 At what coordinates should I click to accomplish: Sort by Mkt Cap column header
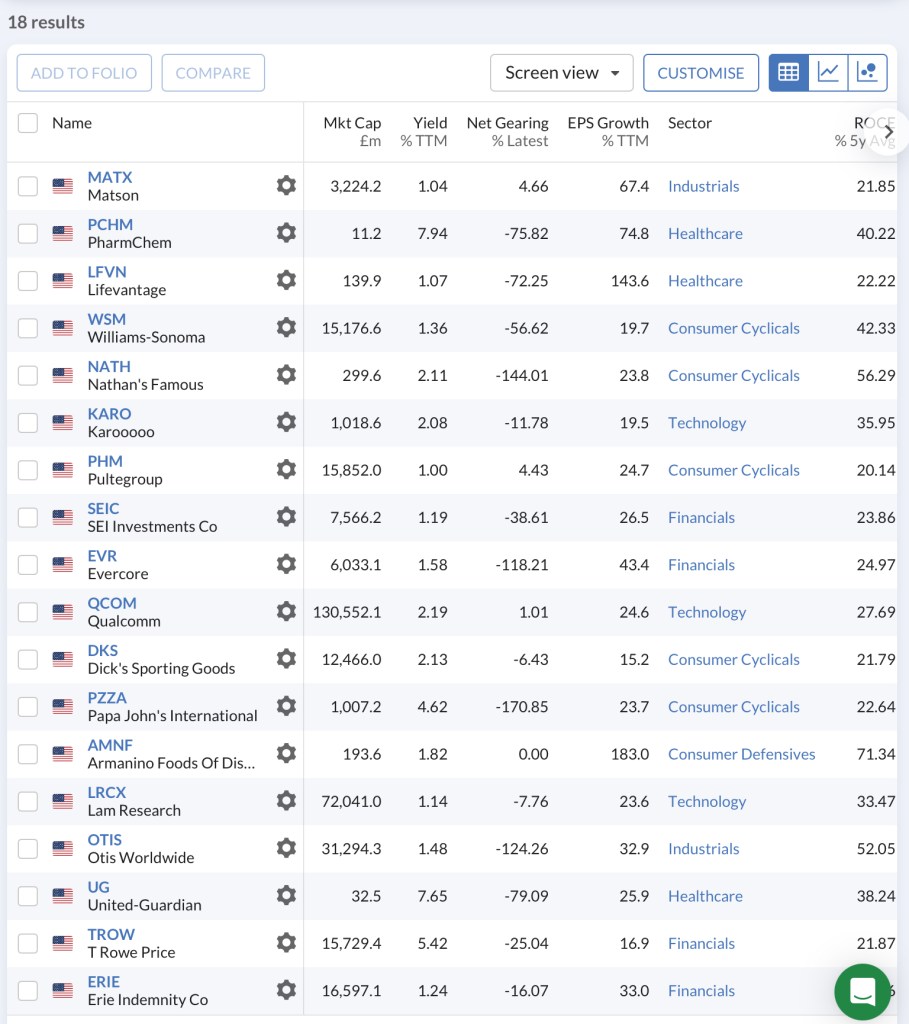coord(352,123)
